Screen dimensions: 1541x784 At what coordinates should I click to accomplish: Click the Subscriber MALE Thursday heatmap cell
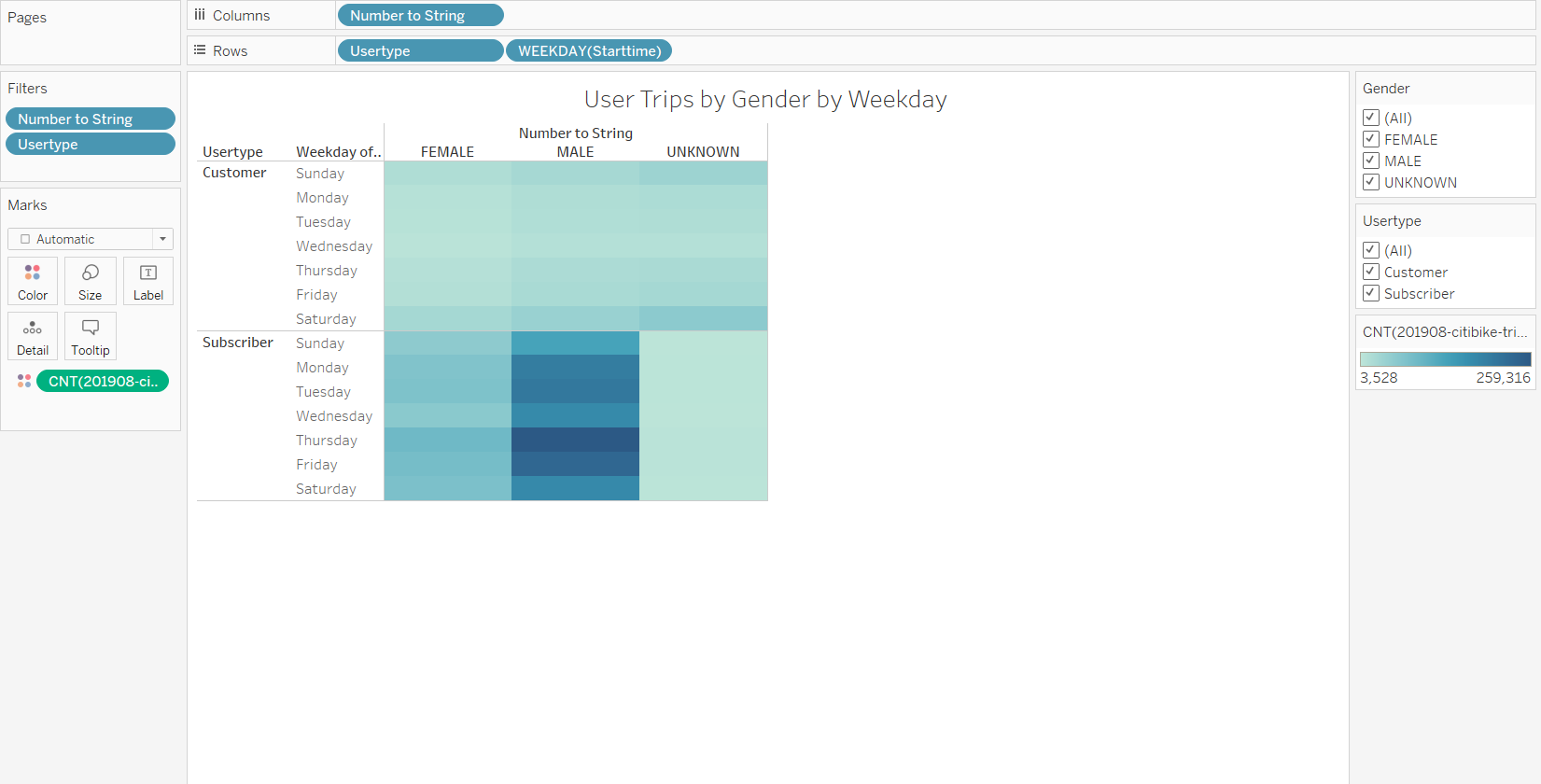(x=575, y=440)
